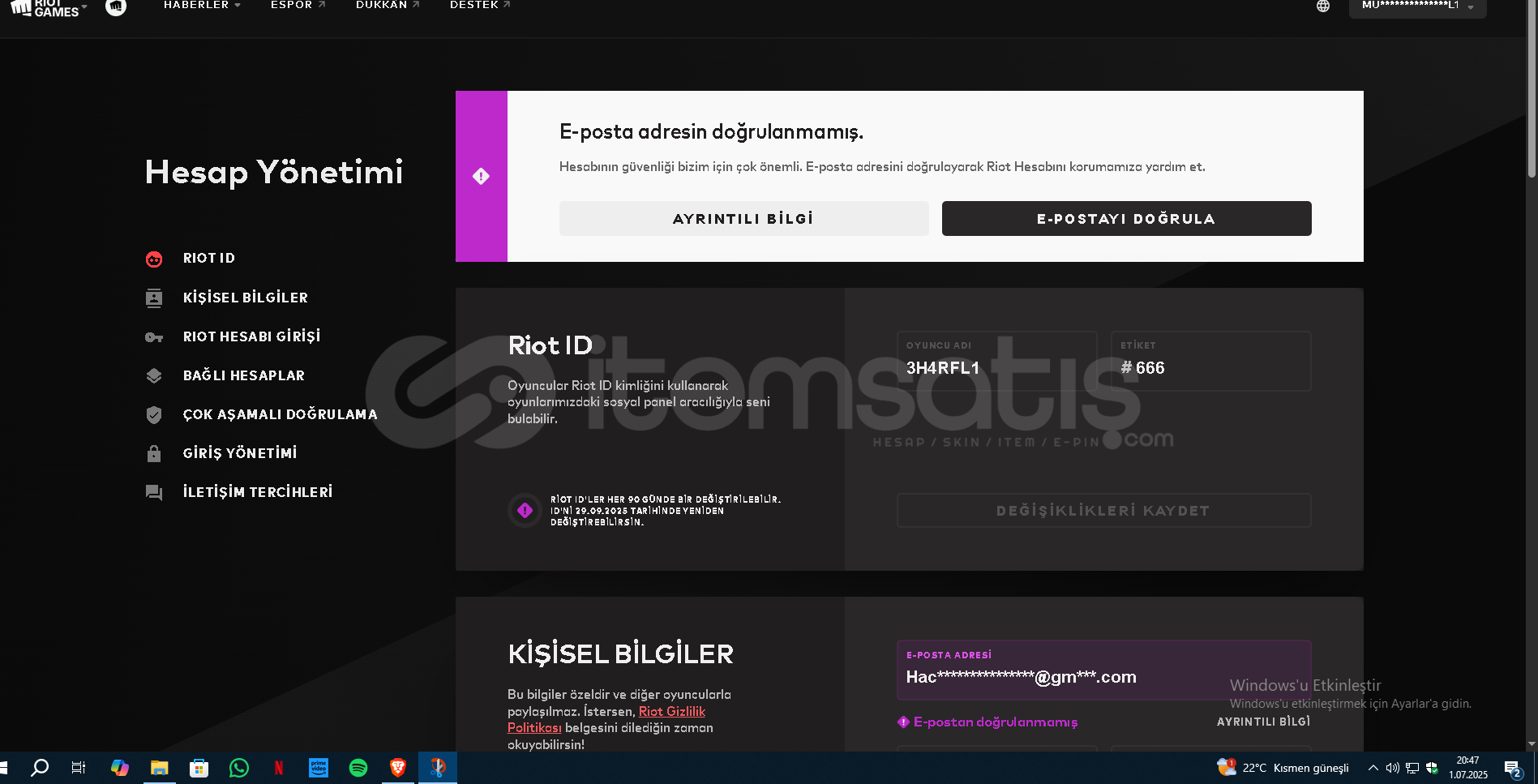This screenshot has width=1538, height=784.
Task: Click the E-postayı Doğrula button
Action: [1127, 219]
